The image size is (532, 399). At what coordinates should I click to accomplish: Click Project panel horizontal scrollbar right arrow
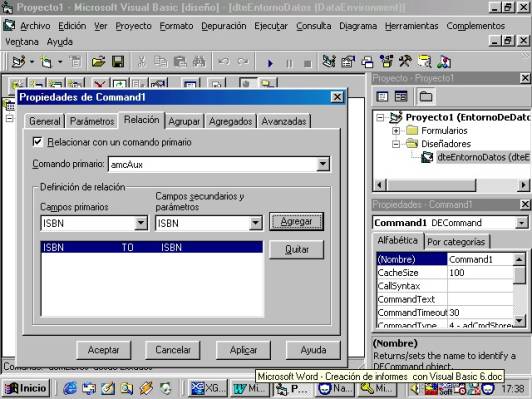click(x=524, y=185)
